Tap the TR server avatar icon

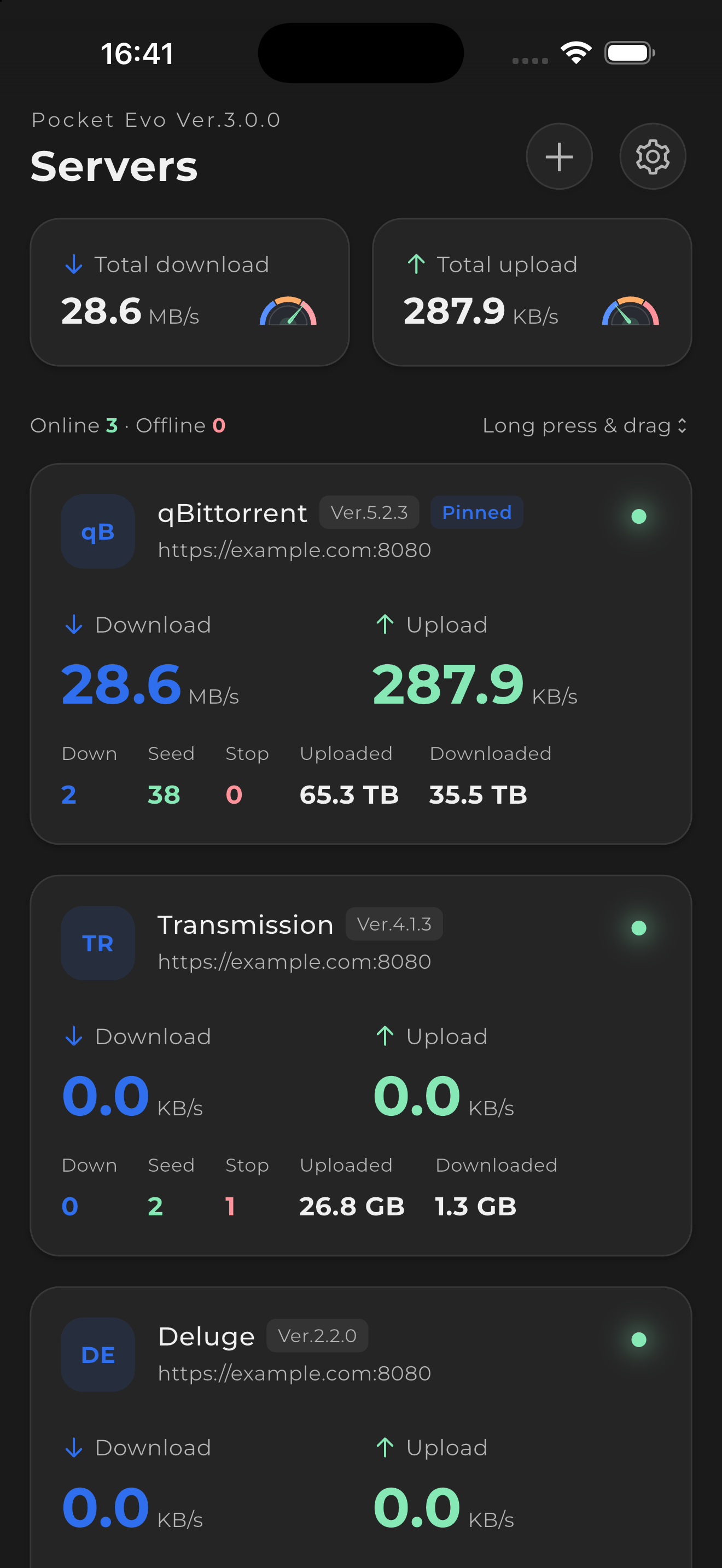[98, 943]
